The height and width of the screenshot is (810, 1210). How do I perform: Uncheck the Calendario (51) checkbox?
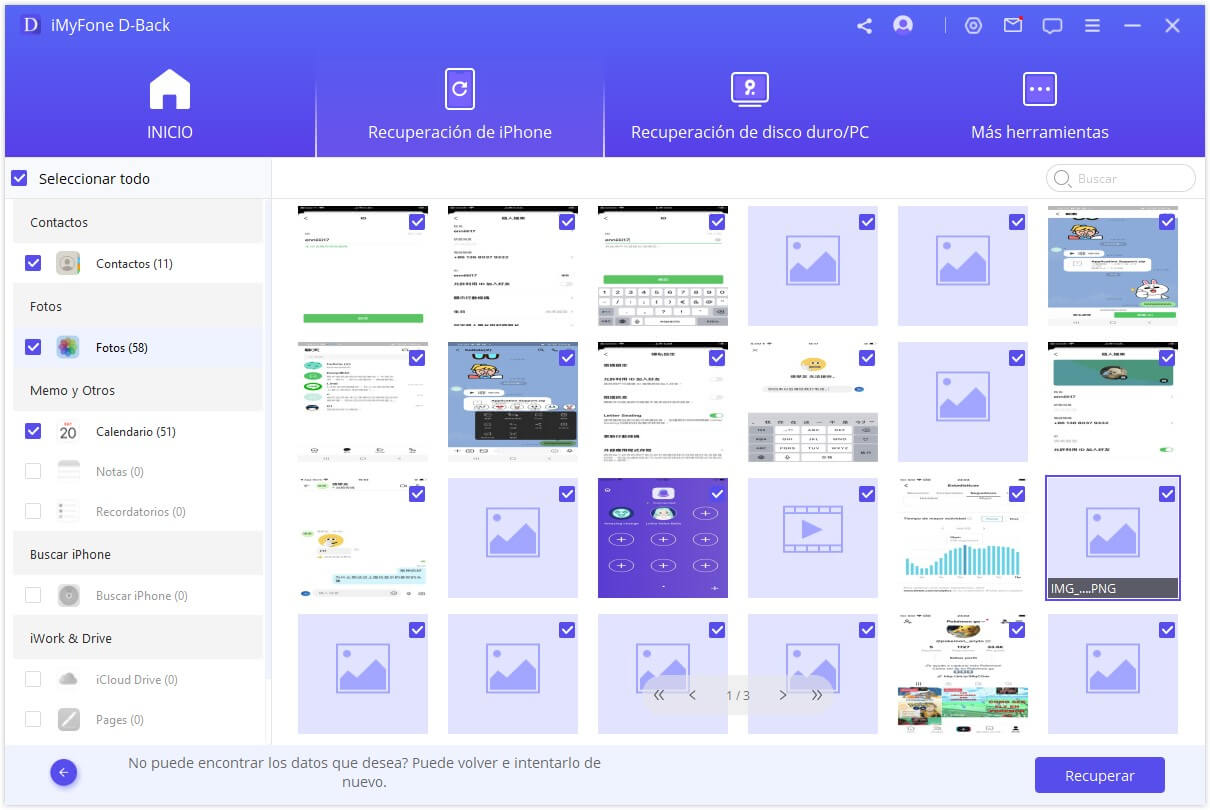click(33, 431)
